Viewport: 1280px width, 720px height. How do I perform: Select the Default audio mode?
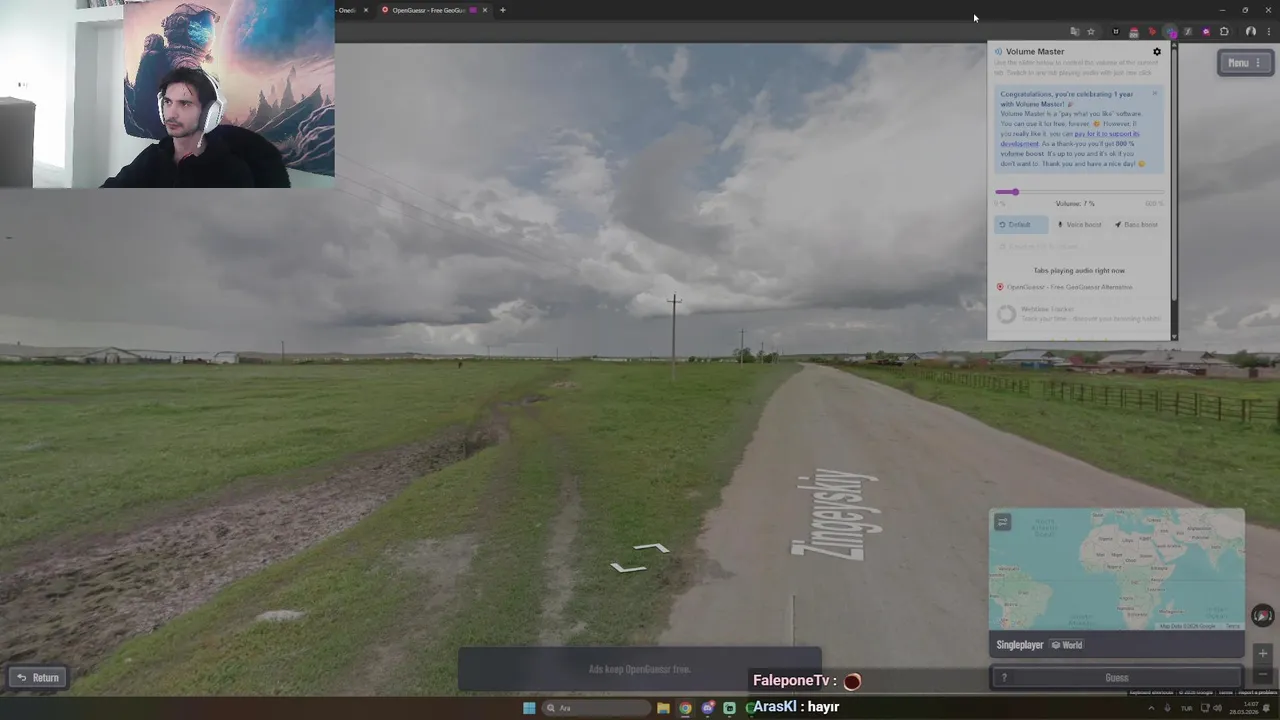tap(1020, 225)
